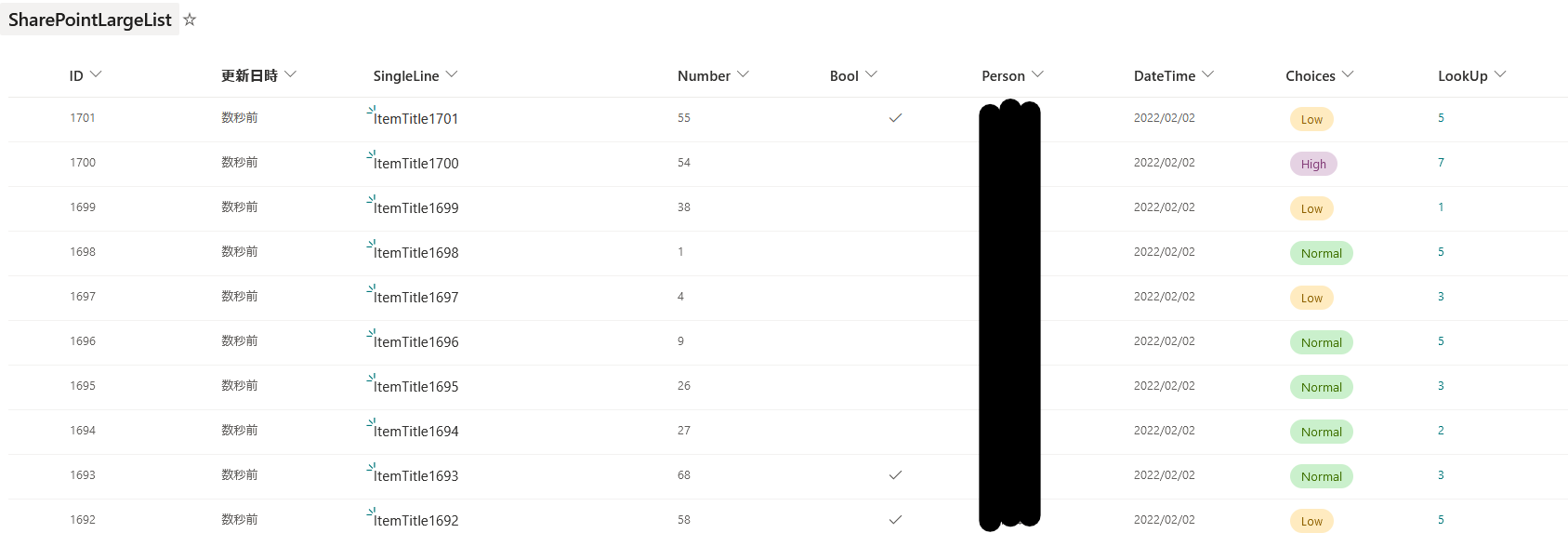This screenshot has width=1568, height=533.
Task: Open the SingleLine column header menu
Action: point(452,74)
